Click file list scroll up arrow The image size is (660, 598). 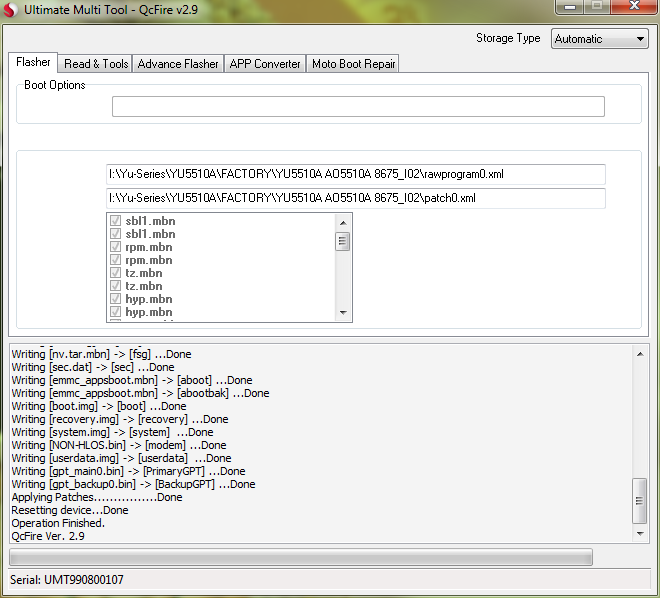point(343,223)
